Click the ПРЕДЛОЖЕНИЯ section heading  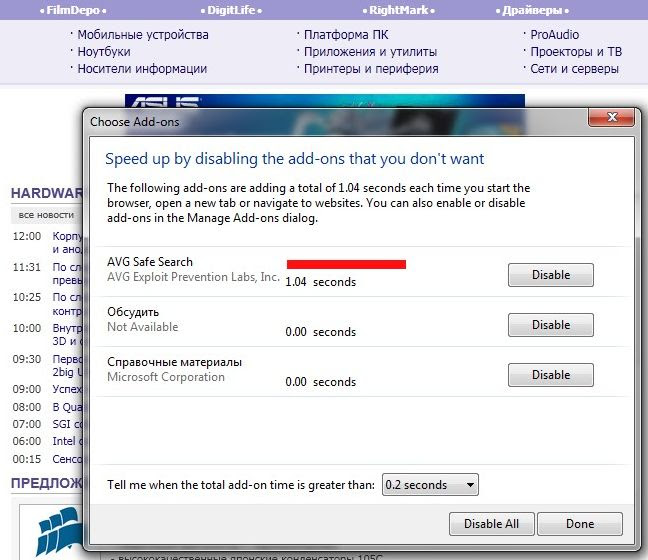click(x=47, y=483)
